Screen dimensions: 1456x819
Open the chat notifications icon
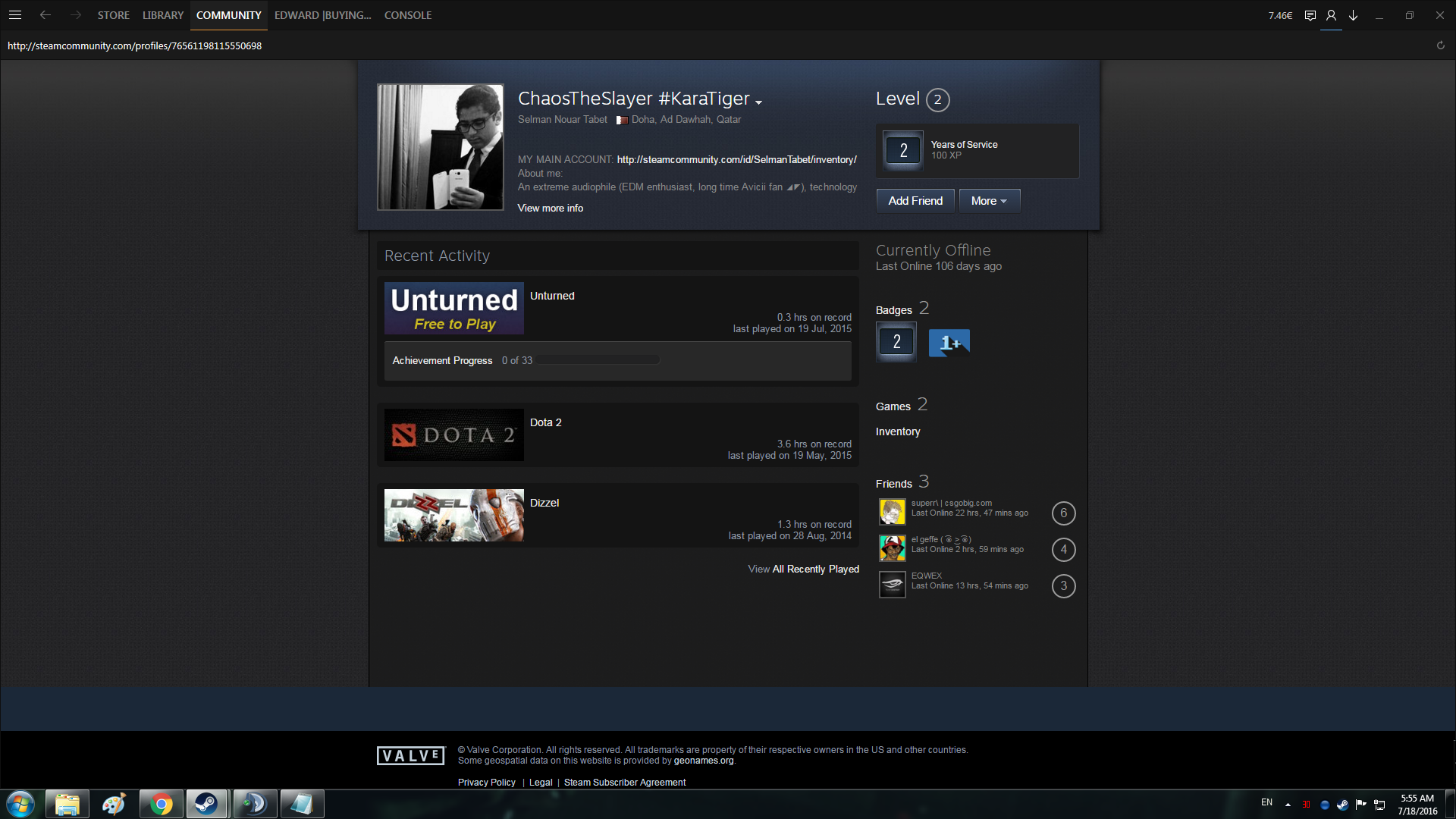[1310, 15]
